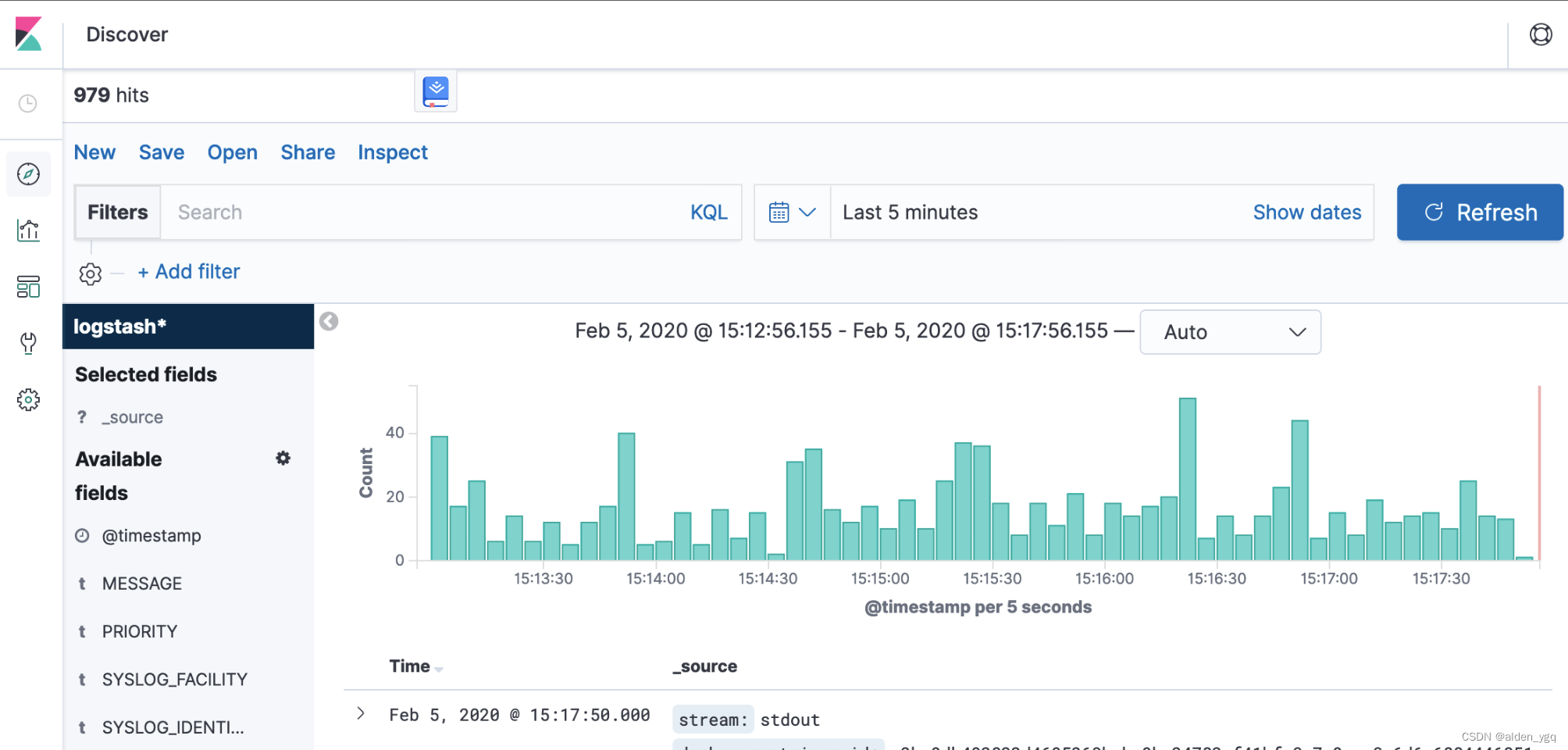This screenshot has width=1568, height=750.
Task: Expand the first log document row
Action: point(362,712)
